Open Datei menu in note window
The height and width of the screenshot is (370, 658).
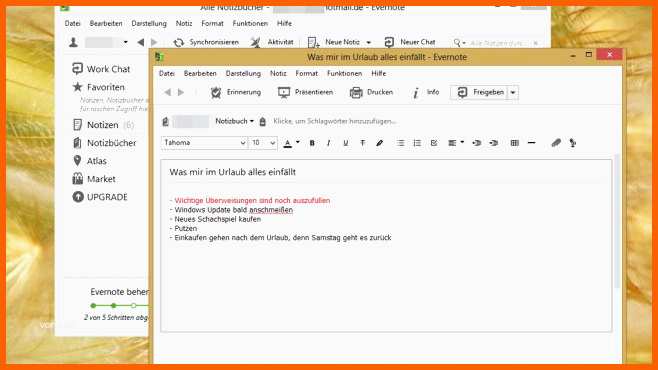click(167, 73)
